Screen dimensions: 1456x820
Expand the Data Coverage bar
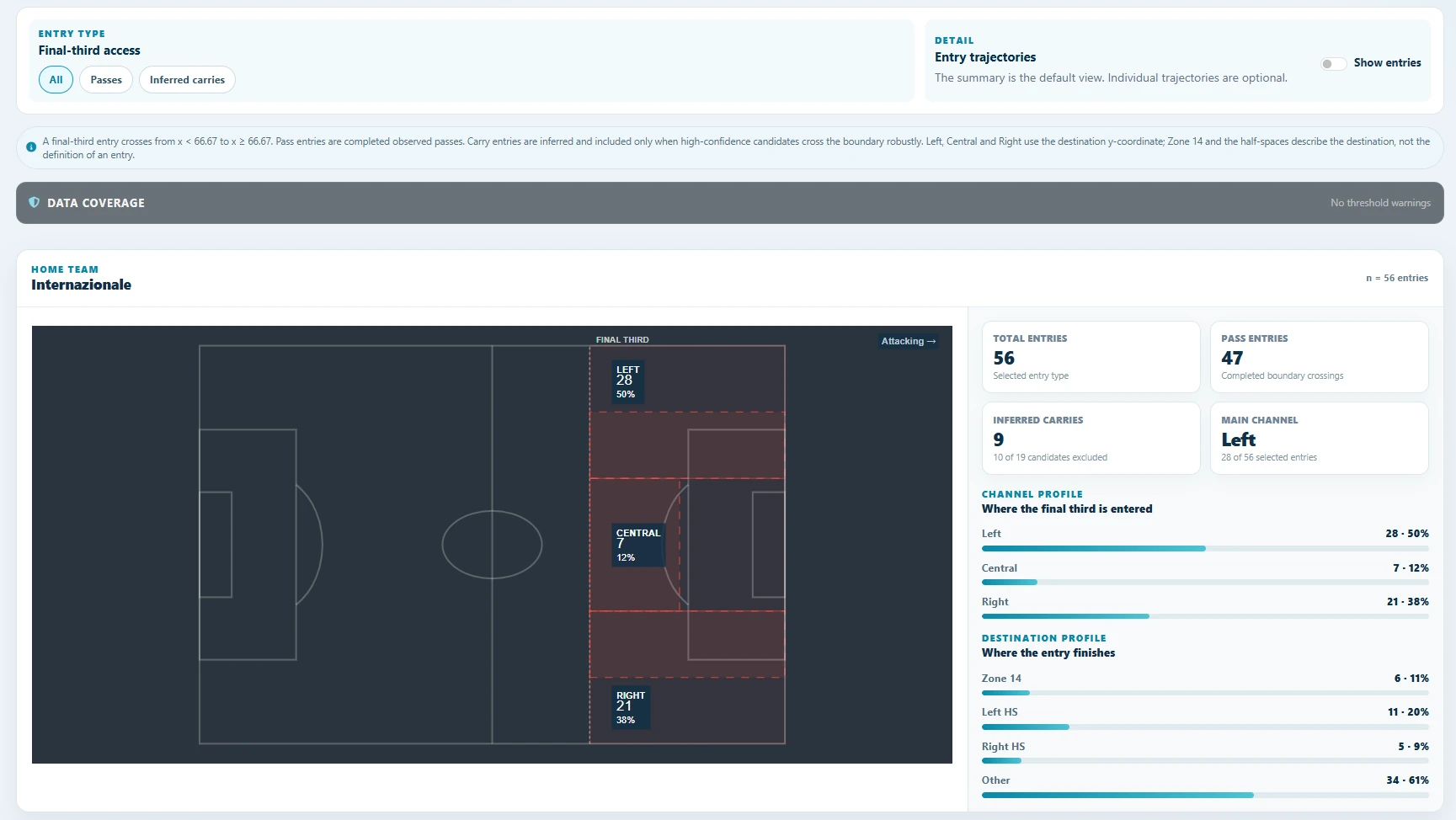tap(729, 203)
